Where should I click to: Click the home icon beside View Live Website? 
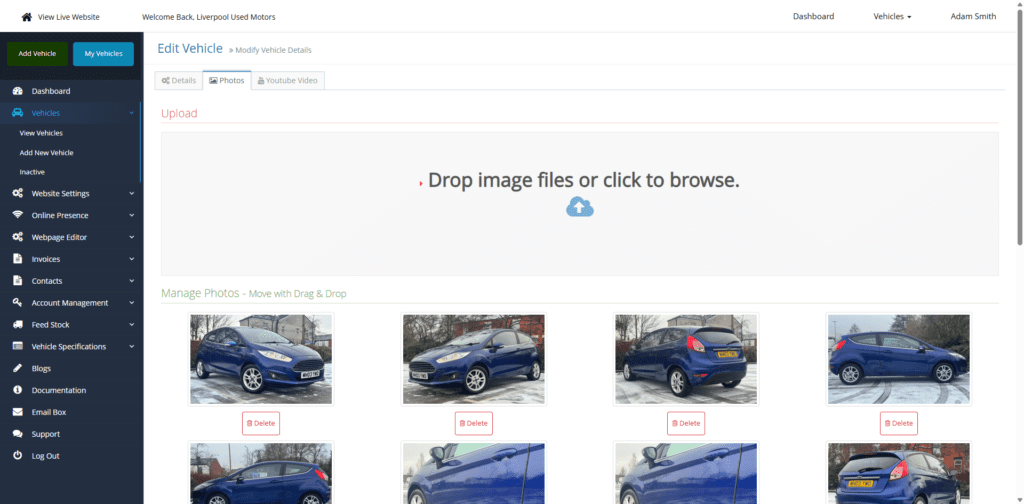pos(26,16)
